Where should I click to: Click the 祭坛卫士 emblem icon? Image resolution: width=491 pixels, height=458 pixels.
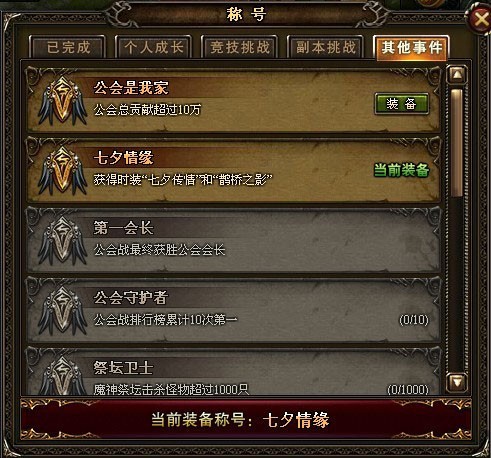coord(62,376)
